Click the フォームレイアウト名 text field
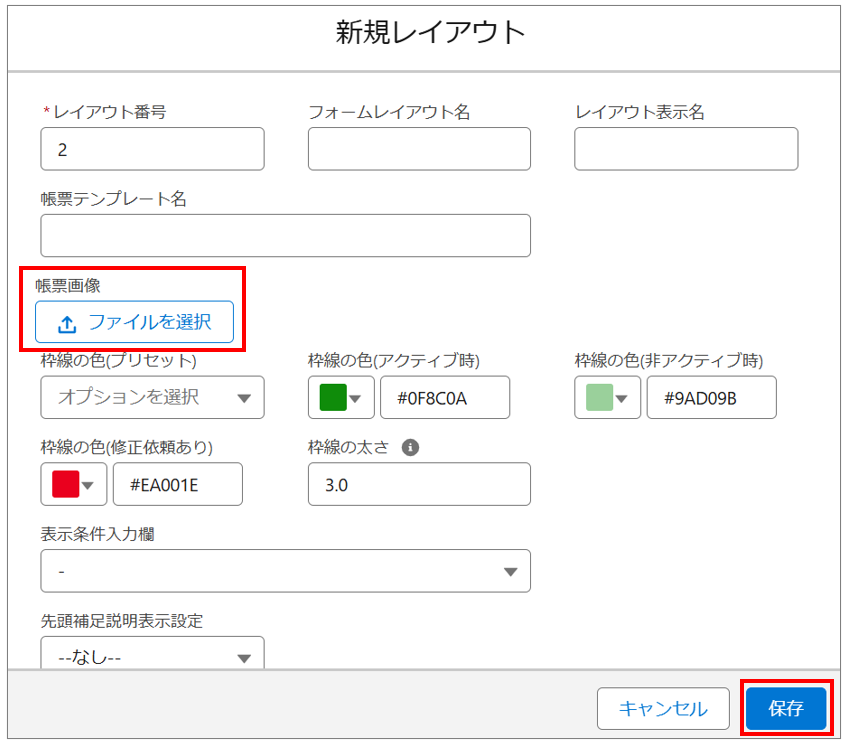The height and width of the screenshot is (747, 848). [419, 149]
